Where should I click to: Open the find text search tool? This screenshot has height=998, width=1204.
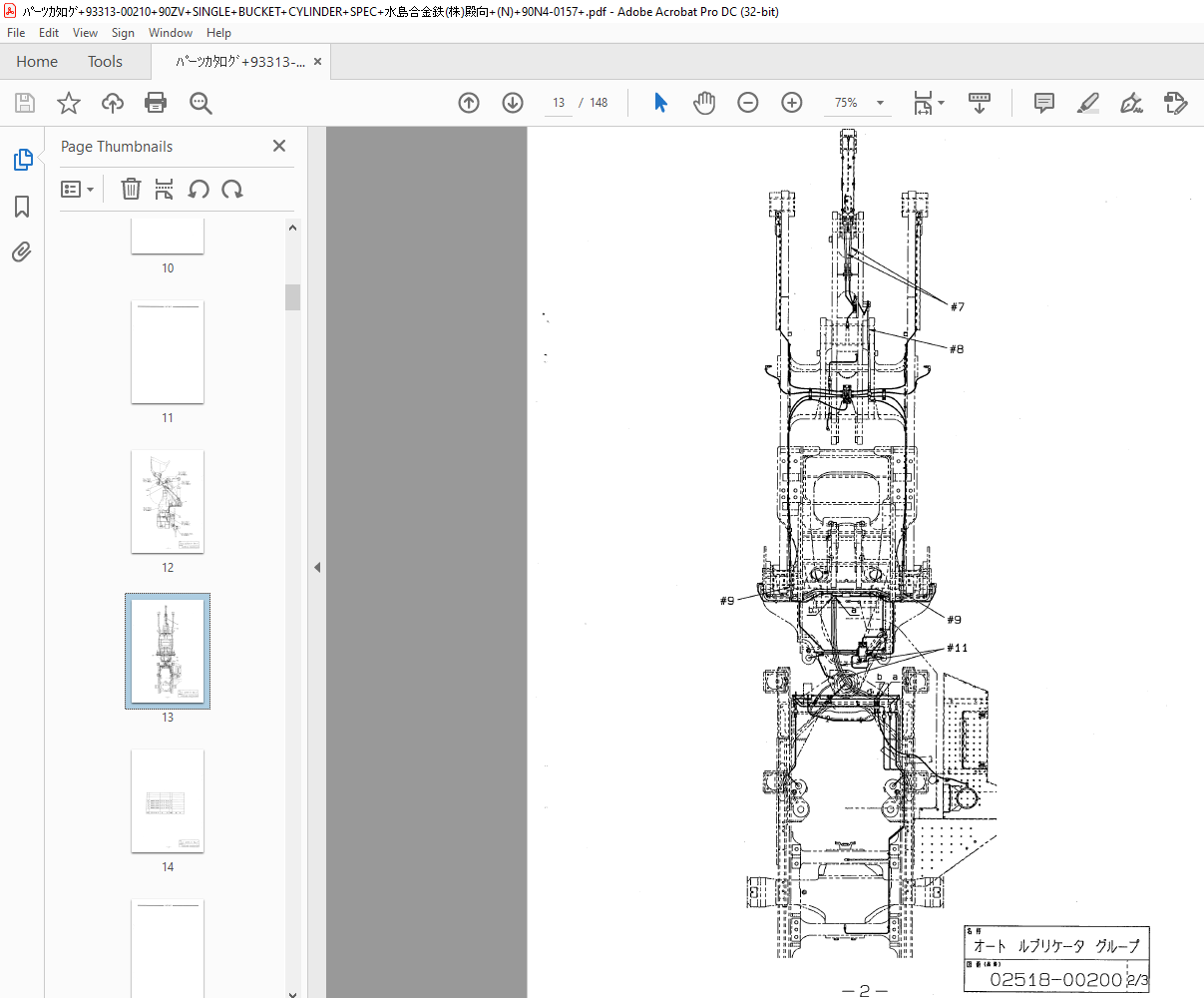click(201, 103)
